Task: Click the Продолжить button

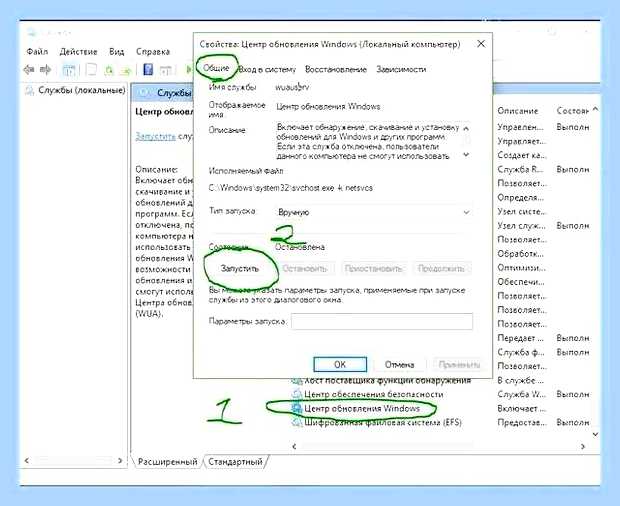Action: (441, 269)
